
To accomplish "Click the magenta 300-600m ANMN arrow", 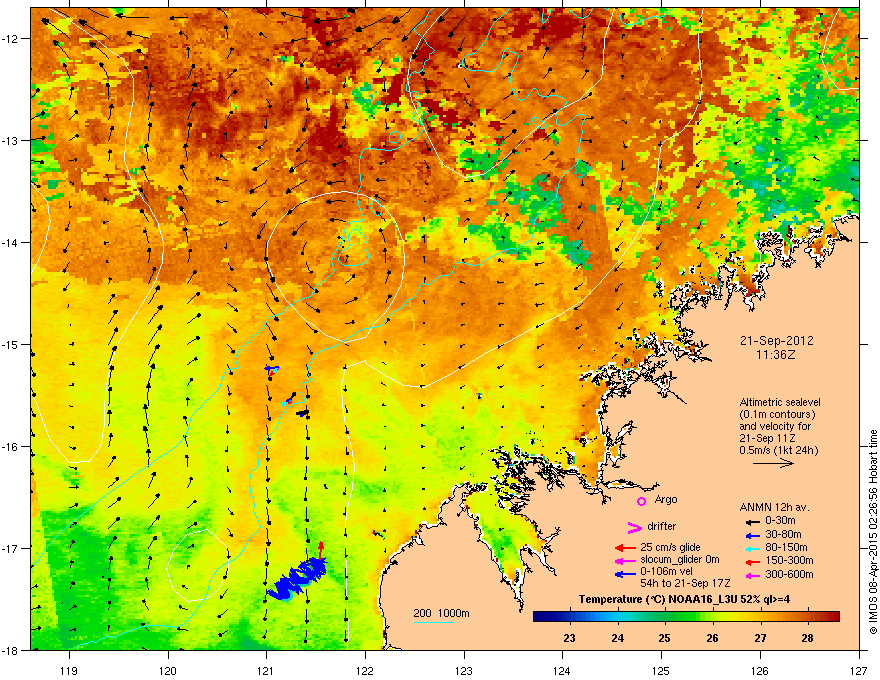I will 752,575.
